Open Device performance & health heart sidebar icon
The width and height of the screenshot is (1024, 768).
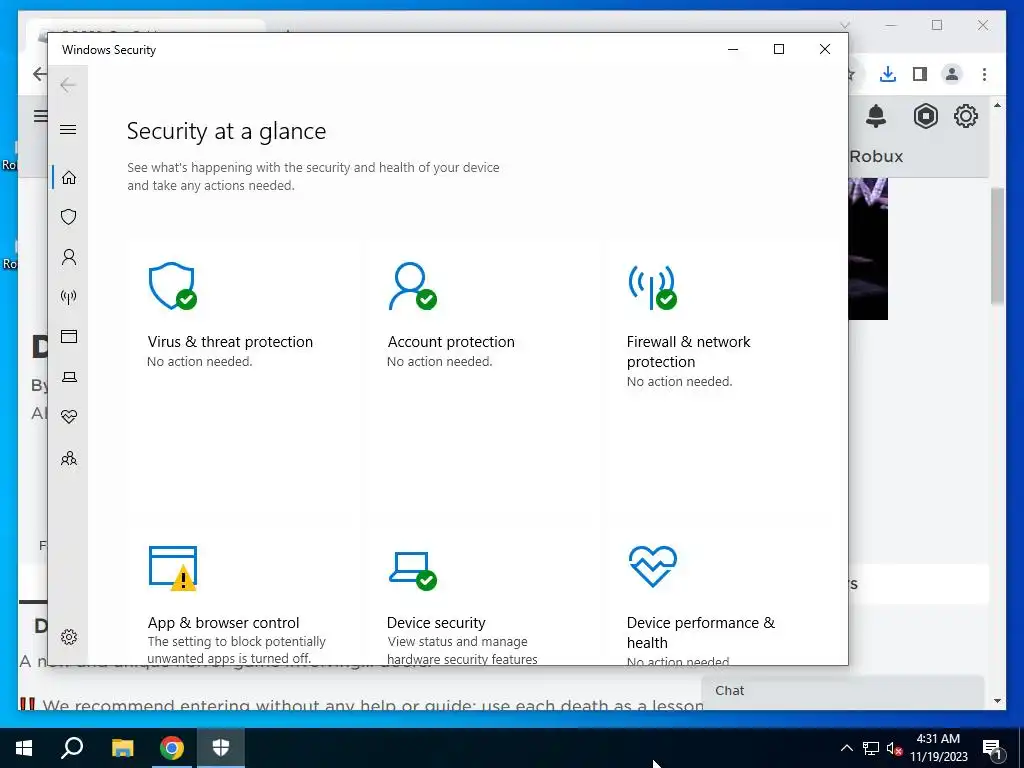tap(69, 417)
